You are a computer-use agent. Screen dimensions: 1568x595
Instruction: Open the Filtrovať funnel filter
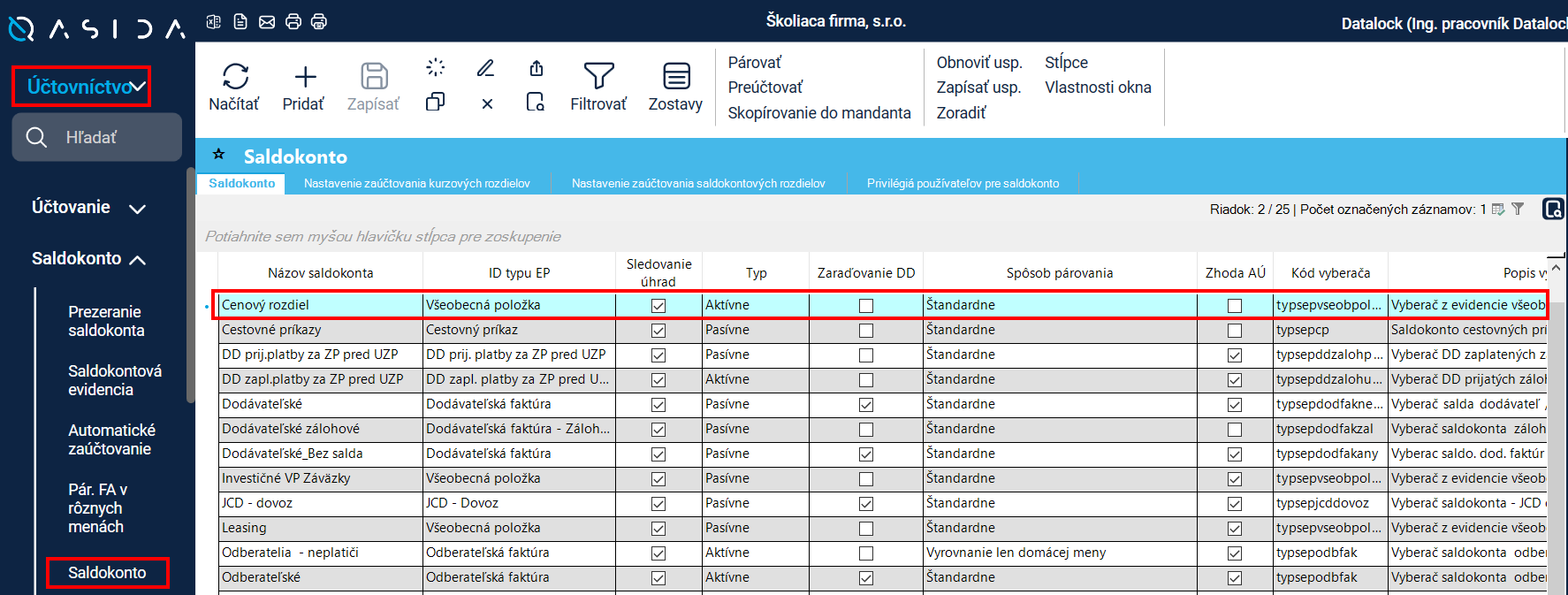tap(598, 77)
